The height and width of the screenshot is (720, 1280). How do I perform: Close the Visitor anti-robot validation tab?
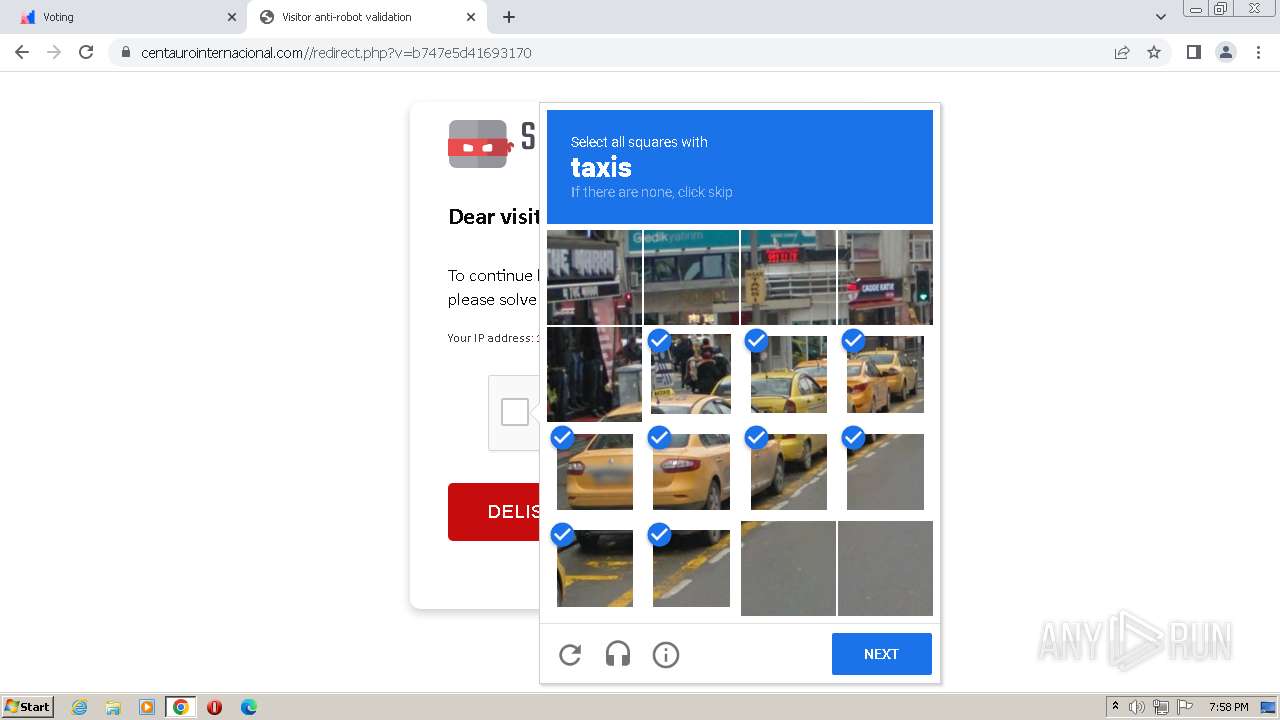click(x=471, y=17)
